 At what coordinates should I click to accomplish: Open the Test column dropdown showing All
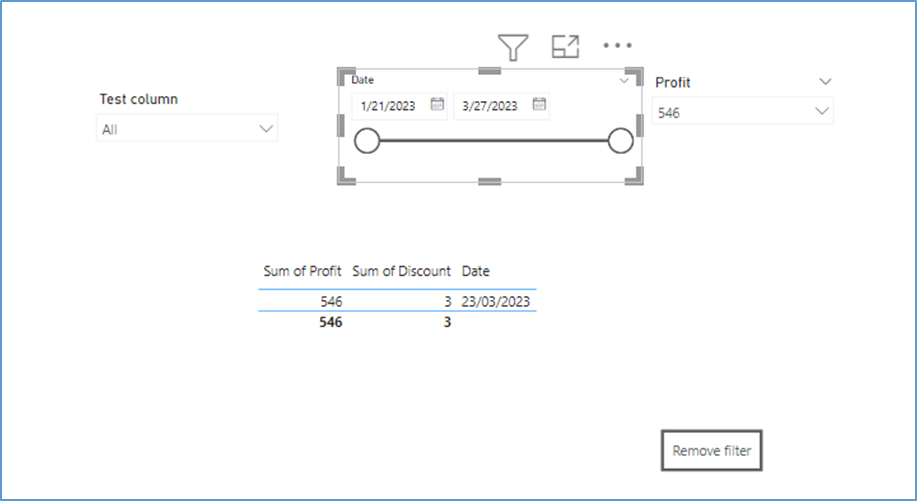pos(187,129)
